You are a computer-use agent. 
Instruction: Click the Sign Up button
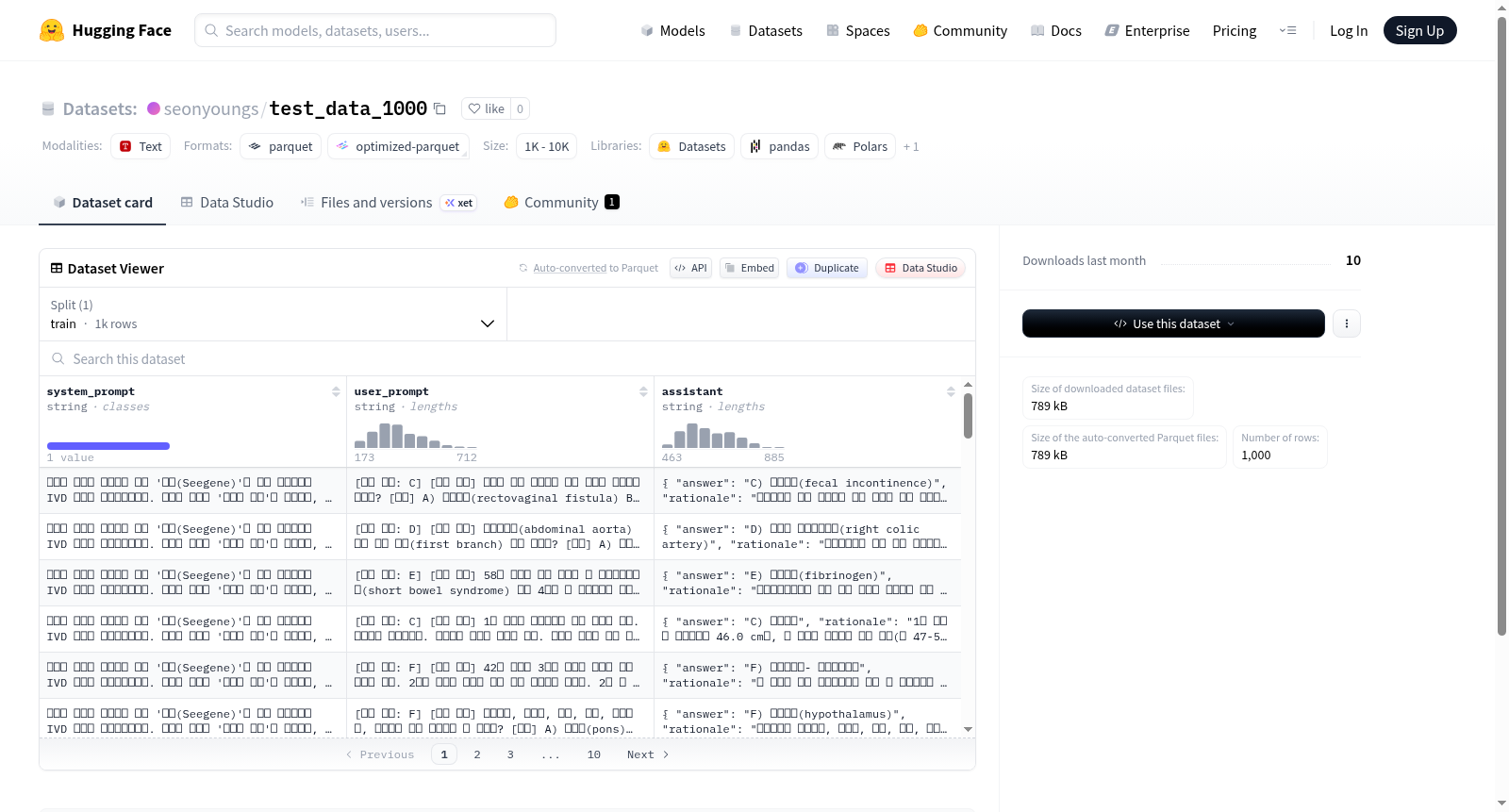[x=1419, y=30]
